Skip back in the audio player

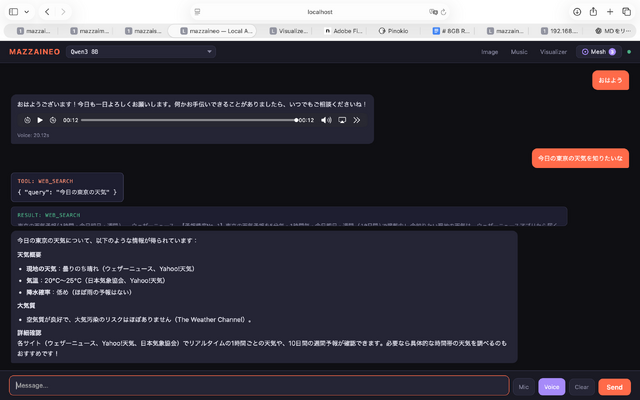coord(27,120)
